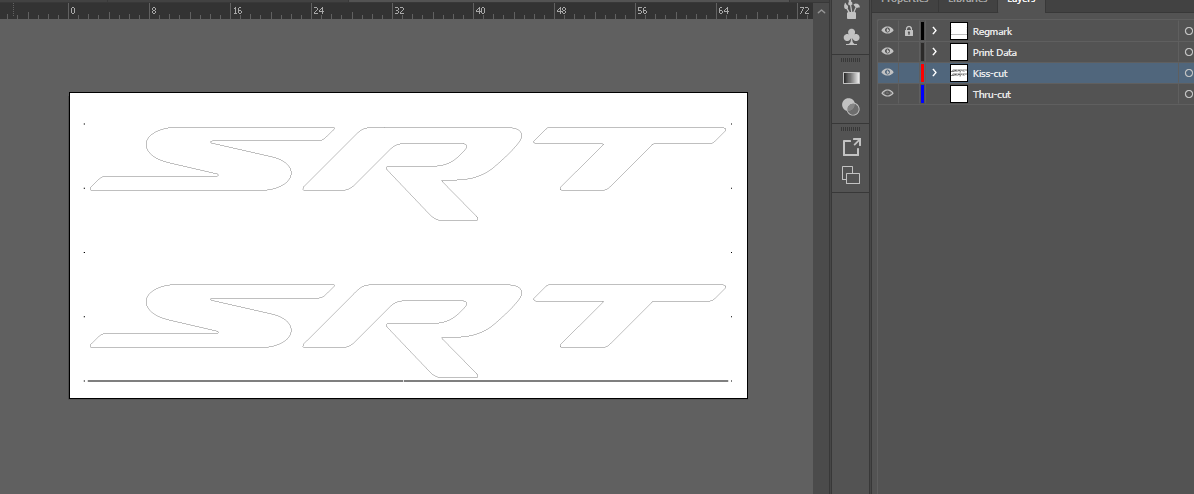Click the Thru-cut layer name

[x=991, y=94]
